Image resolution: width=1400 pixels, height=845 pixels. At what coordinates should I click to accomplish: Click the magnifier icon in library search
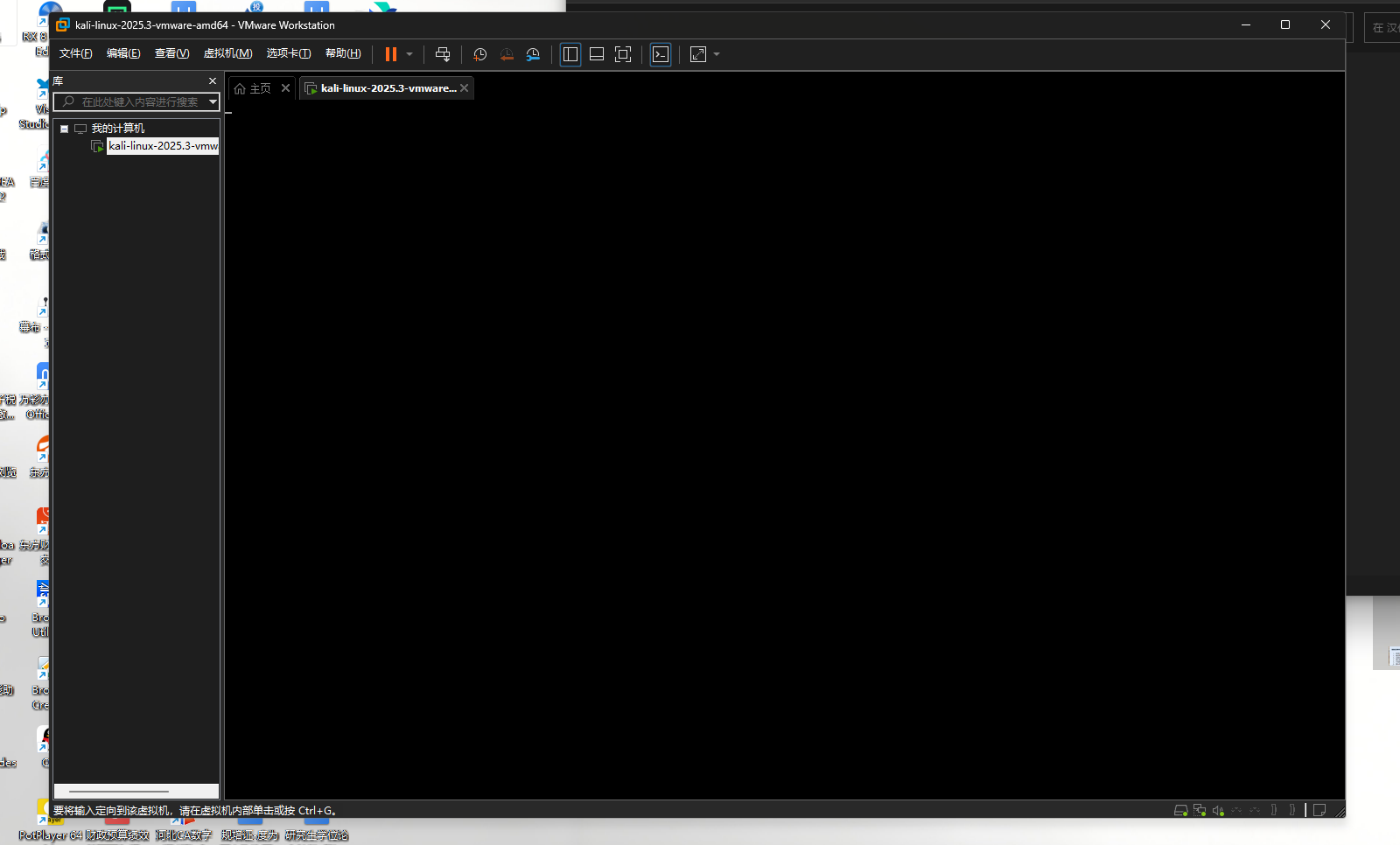point(68,102)
